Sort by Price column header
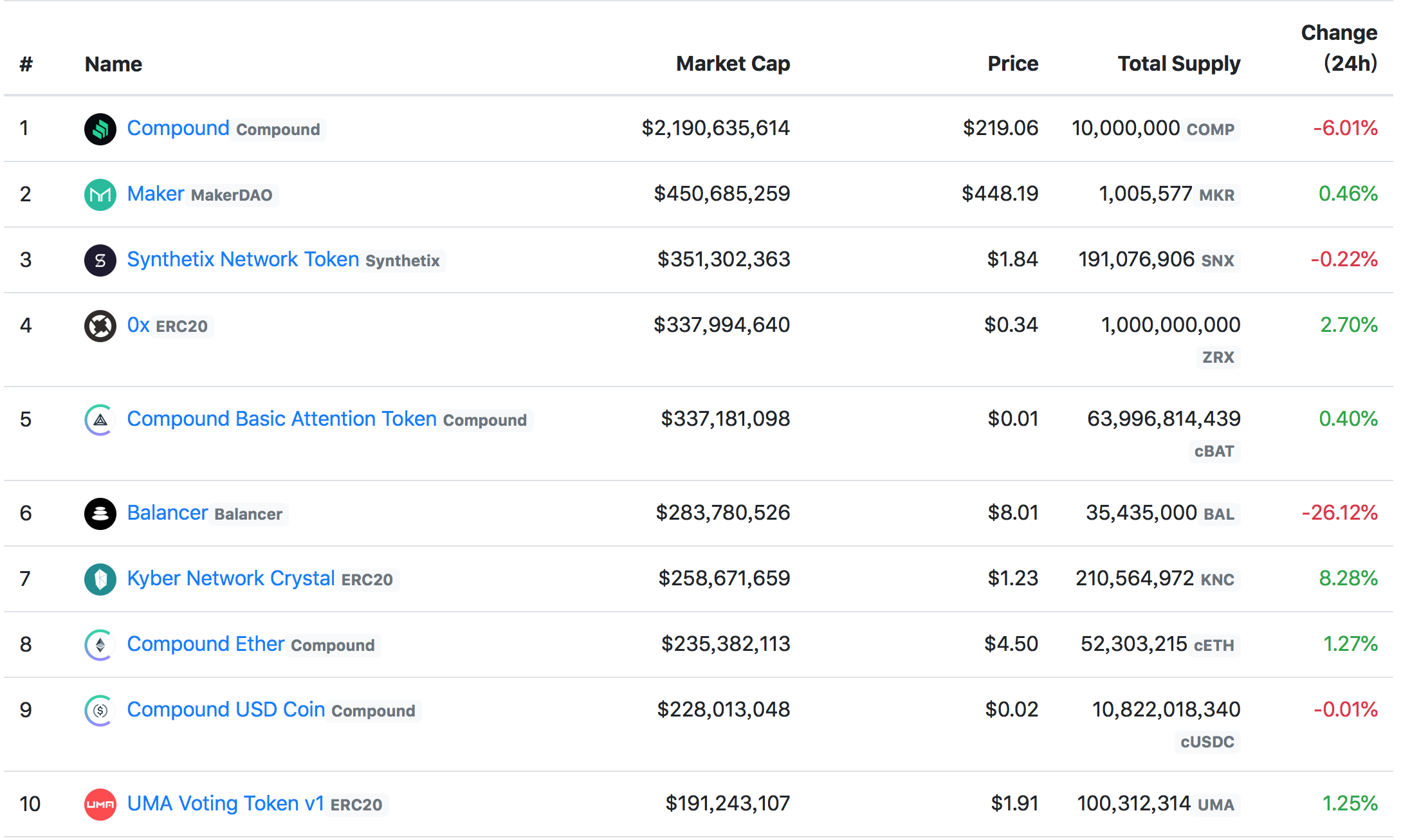Viewport: 1410px width, 840px height. coord(1012,64)
